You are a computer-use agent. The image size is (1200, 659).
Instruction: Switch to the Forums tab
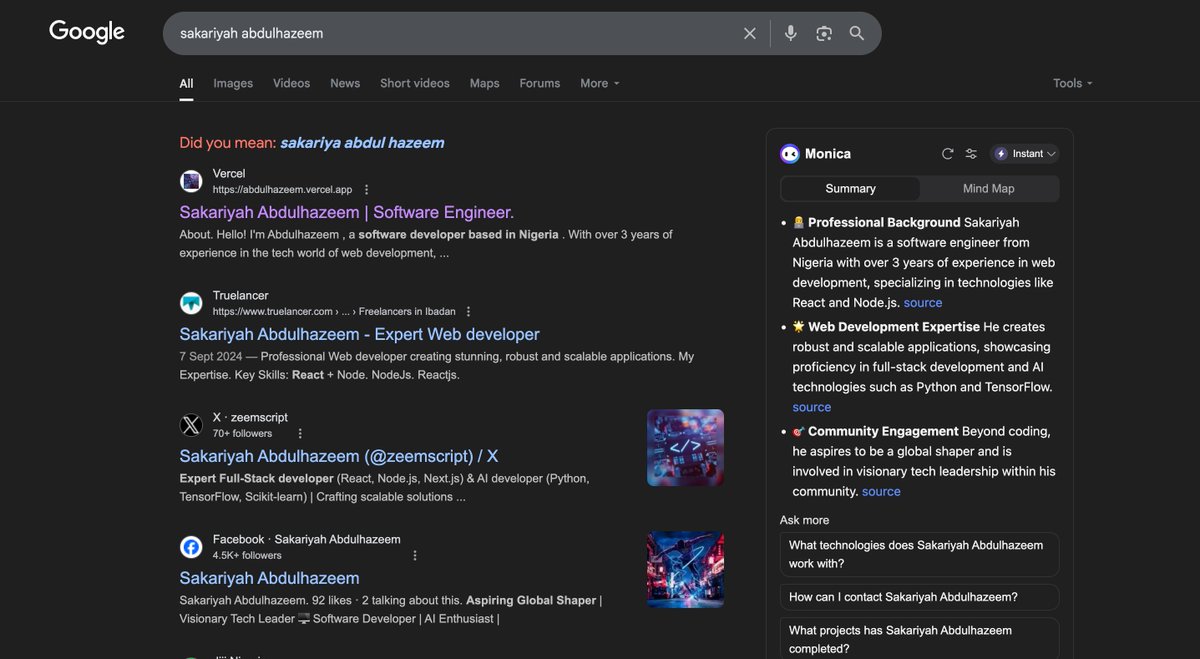(x=540, y=83)
